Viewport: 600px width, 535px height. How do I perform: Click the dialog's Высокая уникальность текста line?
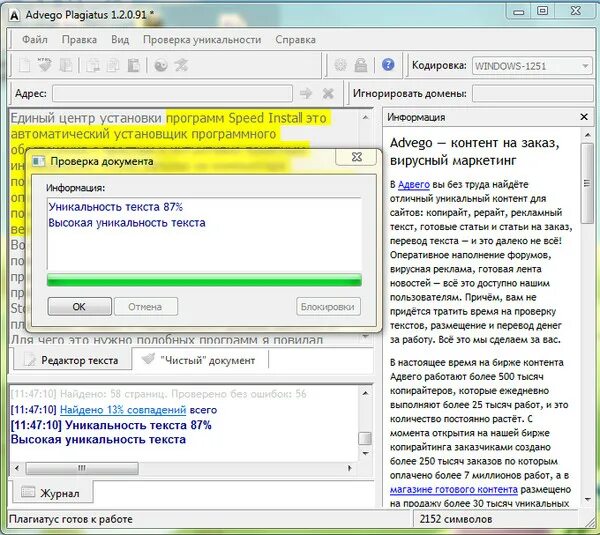coord(127,223)
